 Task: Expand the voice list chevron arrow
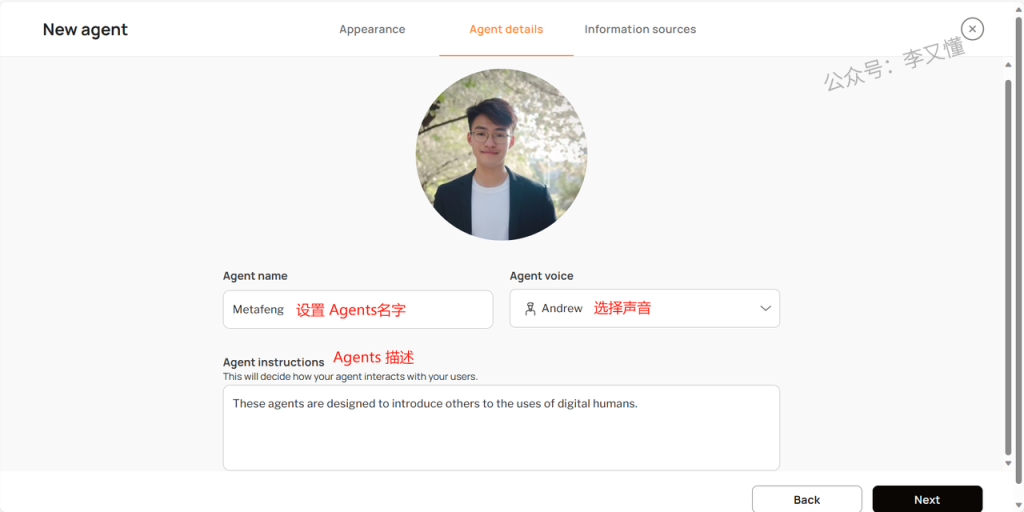click(x=766, y=309)
